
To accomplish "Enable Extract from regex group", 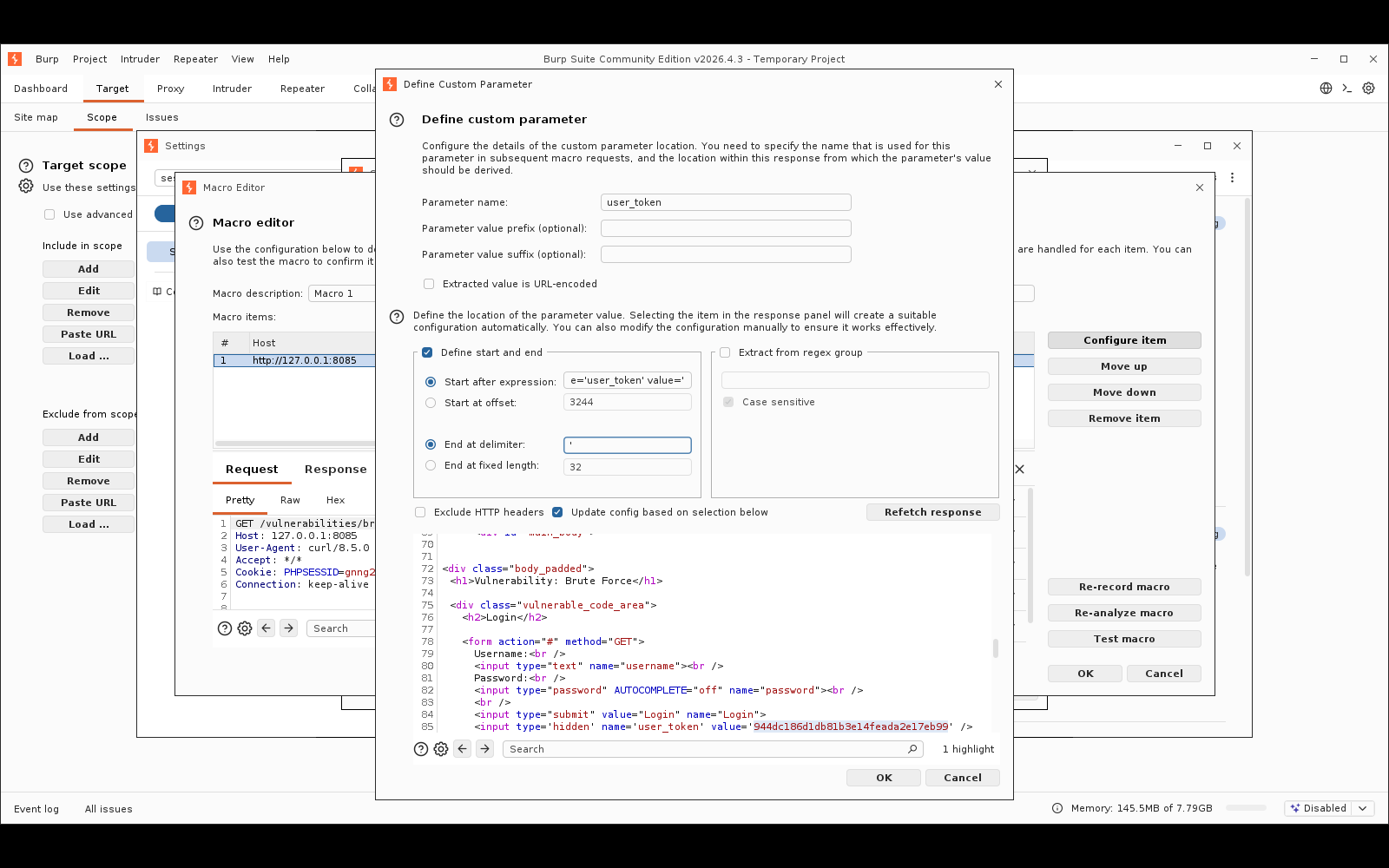I will click(725, 352).
